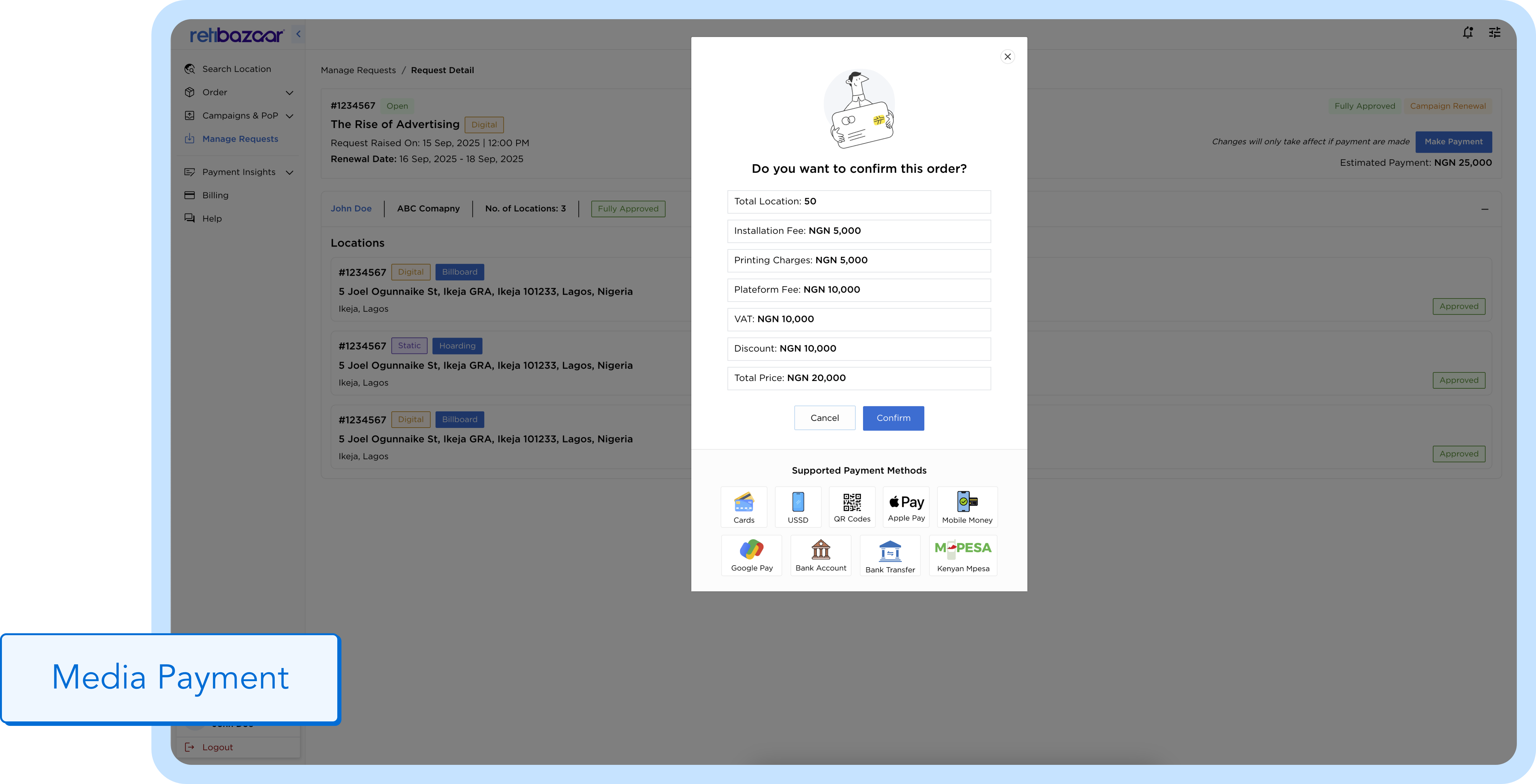Viewport: 1536px width, 784px height.
Task: Click The Rise of Advertising title
Action: click(x=395, y=125)
